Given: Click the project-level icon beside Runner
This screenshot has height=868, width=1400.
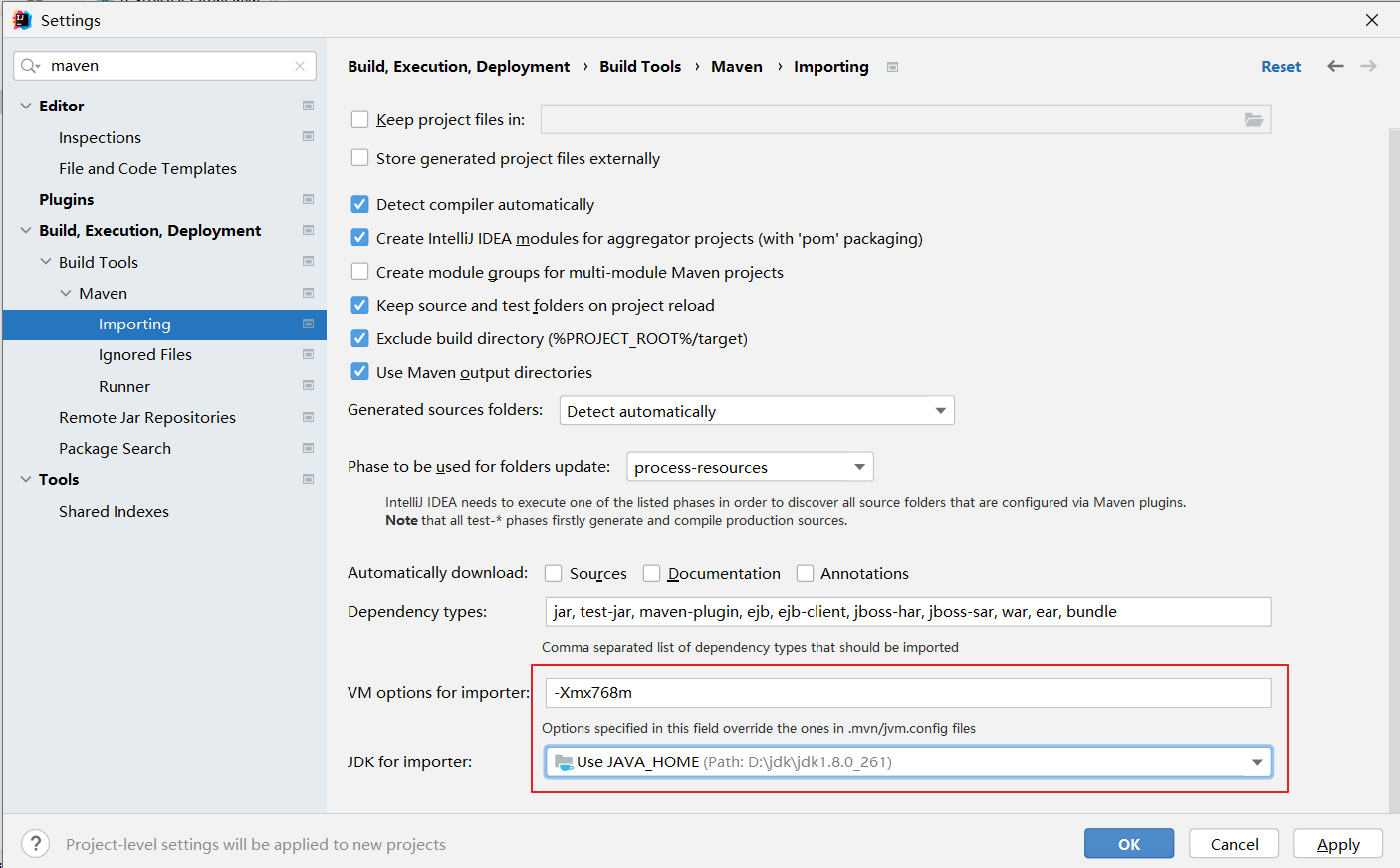Looking at the screenshot, I should tap(309, 386).
